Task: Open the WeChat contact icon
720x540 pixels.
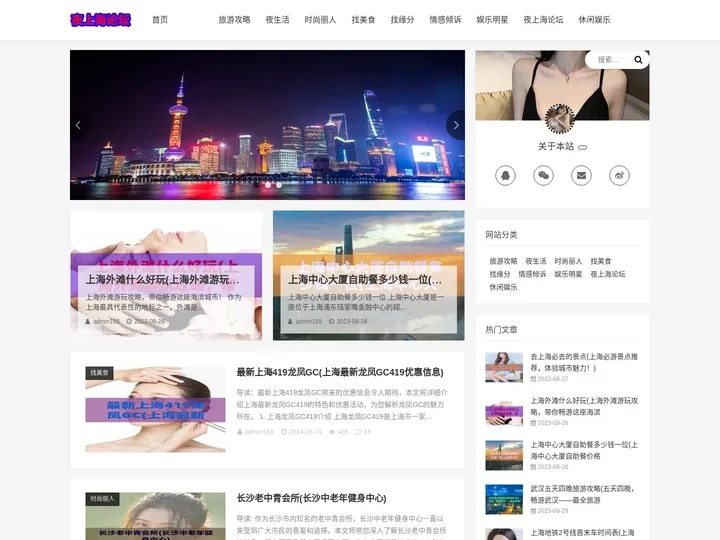Action: 543,175
